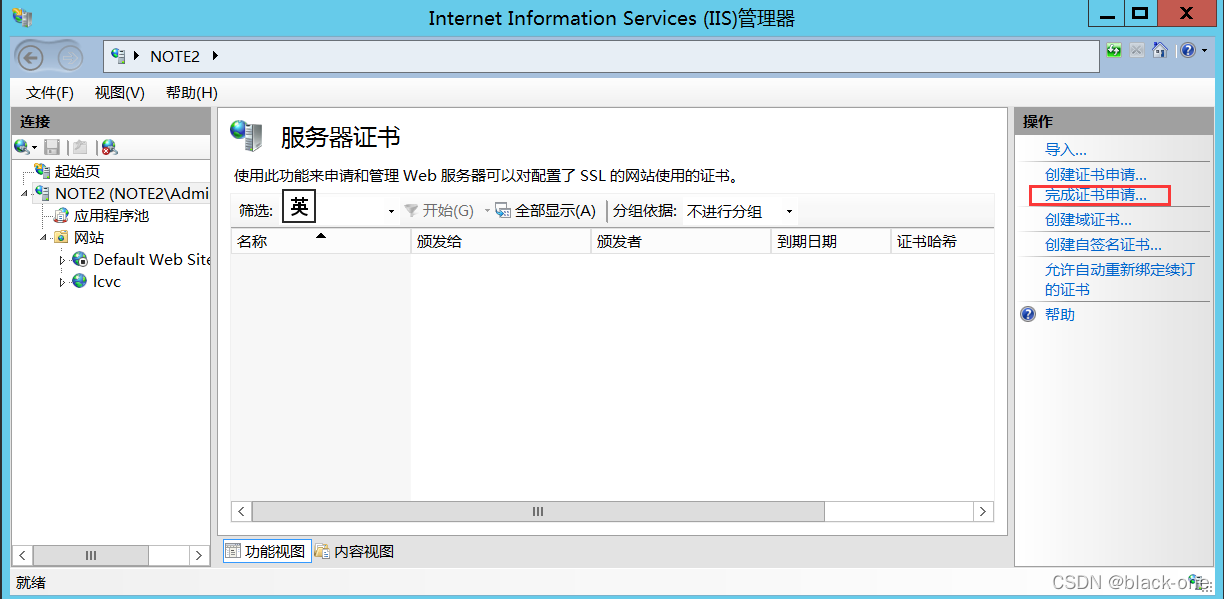Click the Forward navigation arrow button
Screen dimensions: 1224x599
[x=69, y=58]
